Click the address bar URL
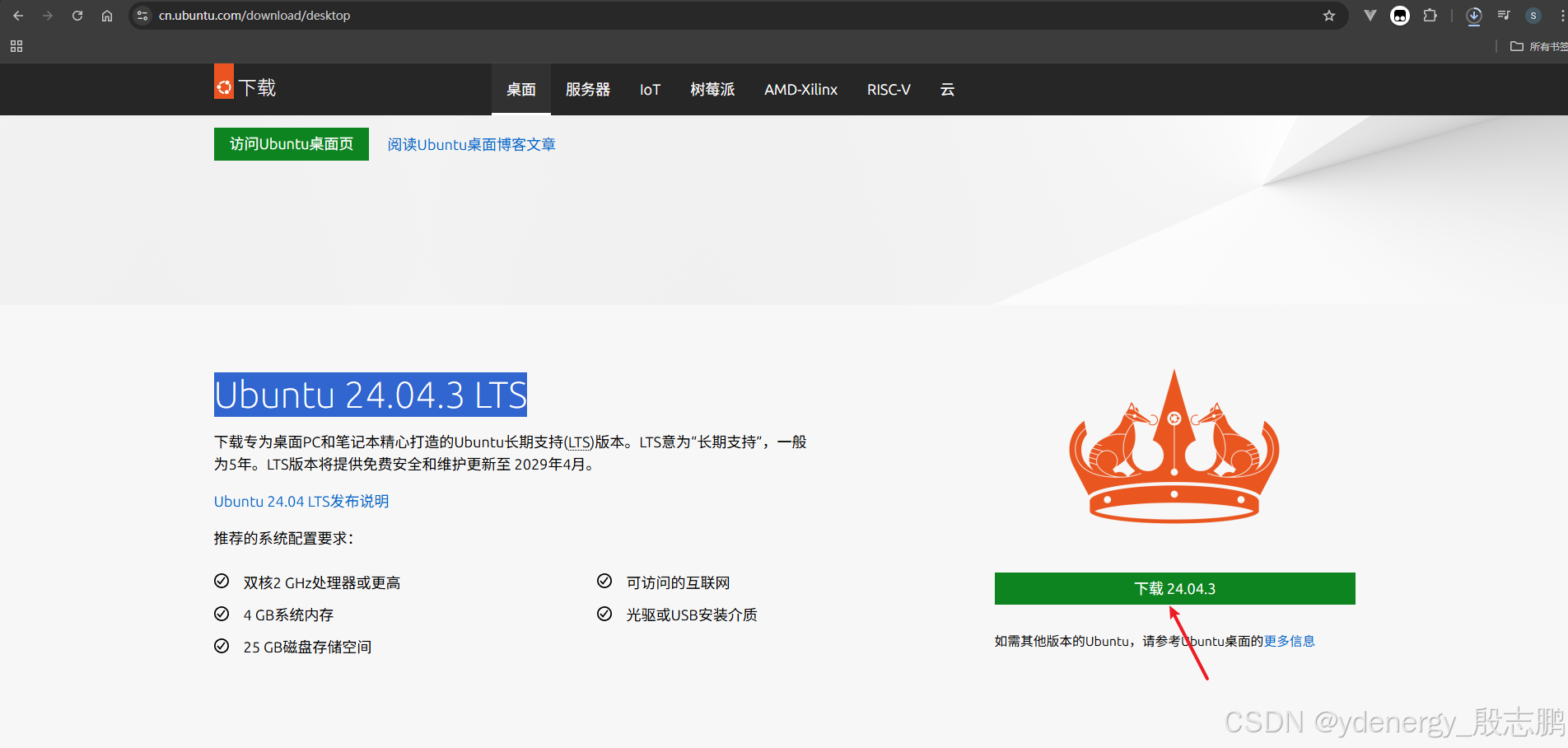This screenshot has width=1568, height=748. (254, 16)
